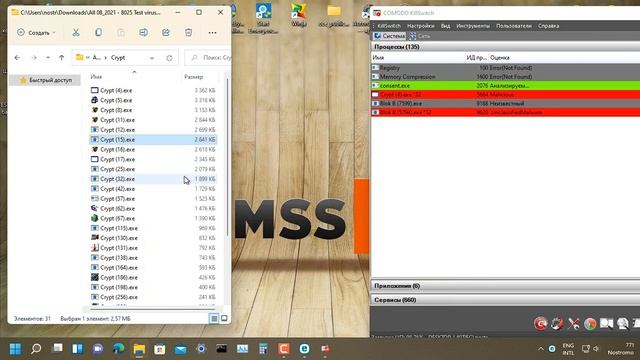The image size is (640, 360).
Task: Show hidden system tray icons
Action: (541, 349)
